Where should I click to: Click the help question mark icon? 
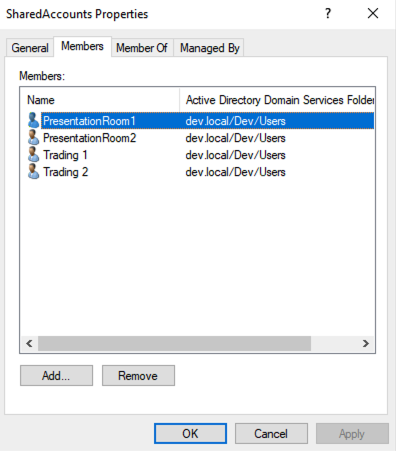click(x=328, y=13)
